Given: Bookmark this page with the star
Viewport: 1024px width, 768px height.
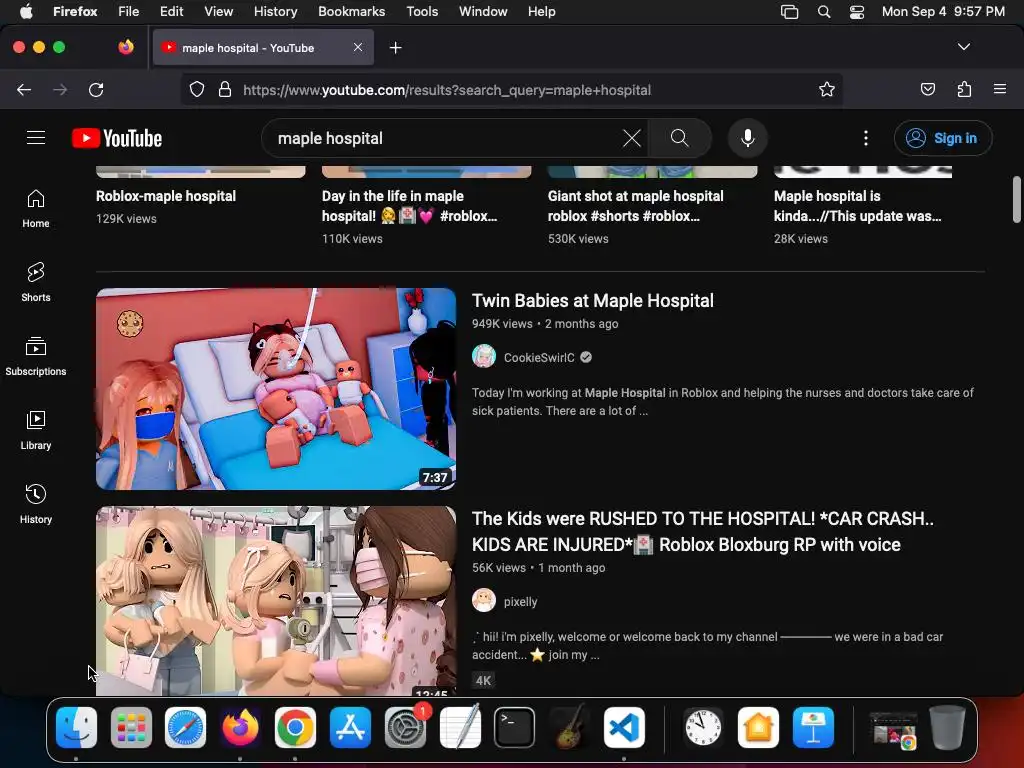Looking at the screenshot, I should point(827,89).
